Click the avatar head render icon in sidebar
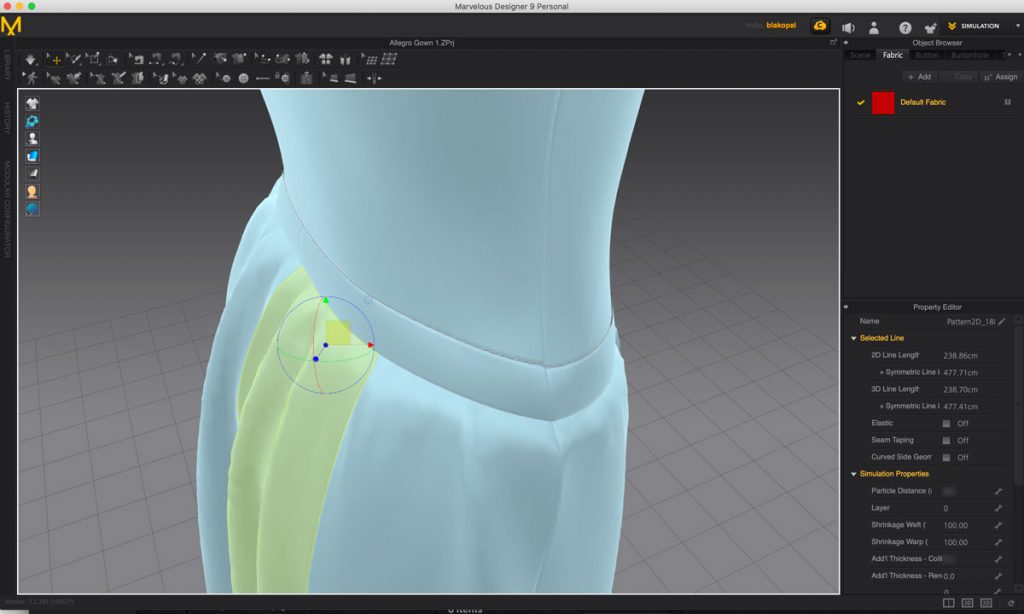The image size is (1024, 614). [32, 191]
